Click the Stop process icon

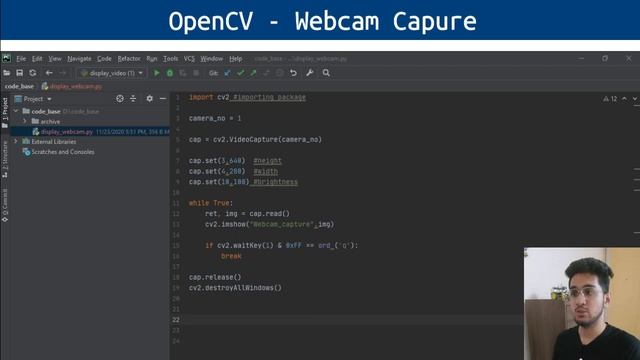196,73
